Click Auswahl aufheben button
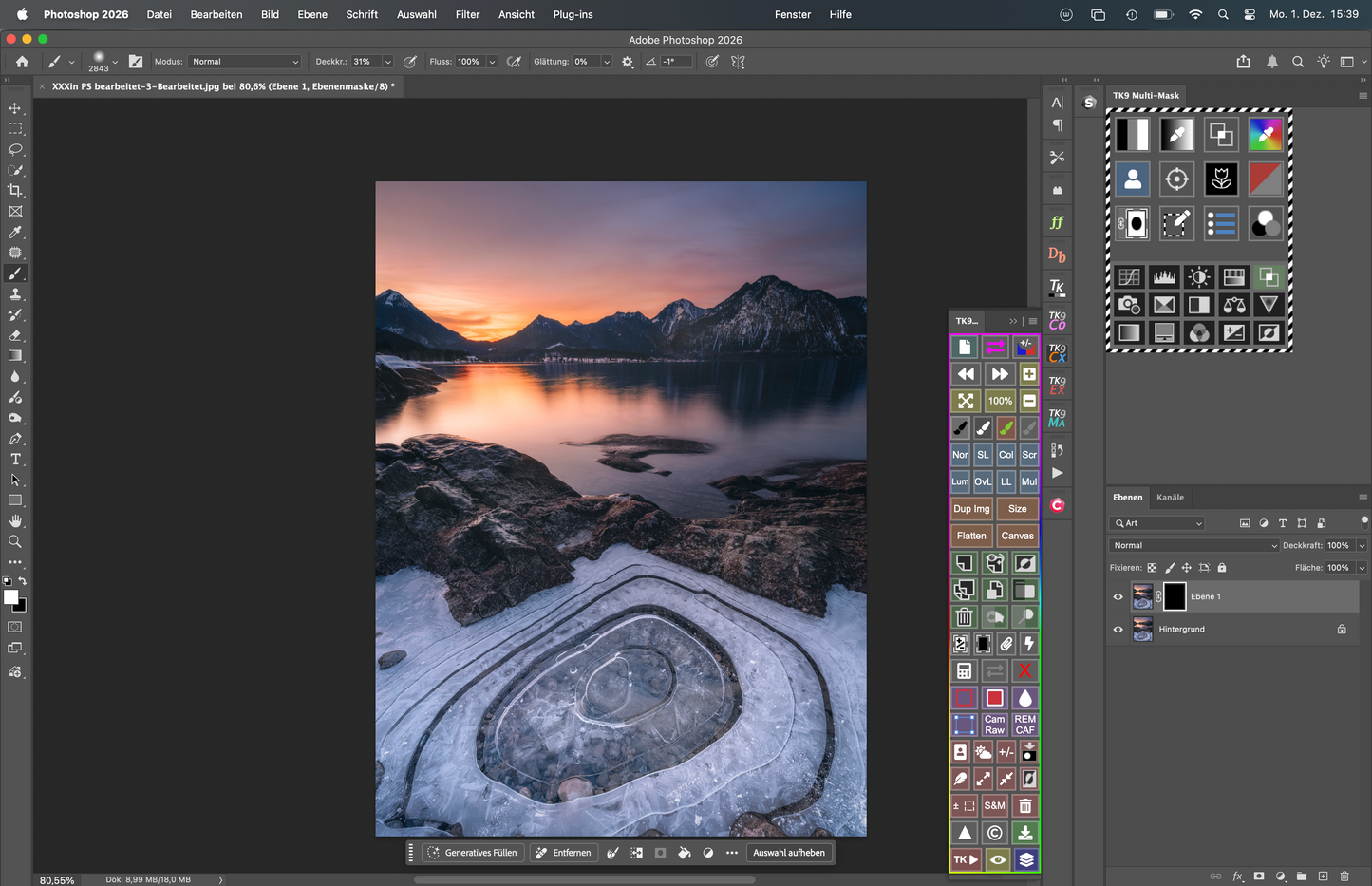The height and width of the screenshot is (886, 1372). pos(788,853)
